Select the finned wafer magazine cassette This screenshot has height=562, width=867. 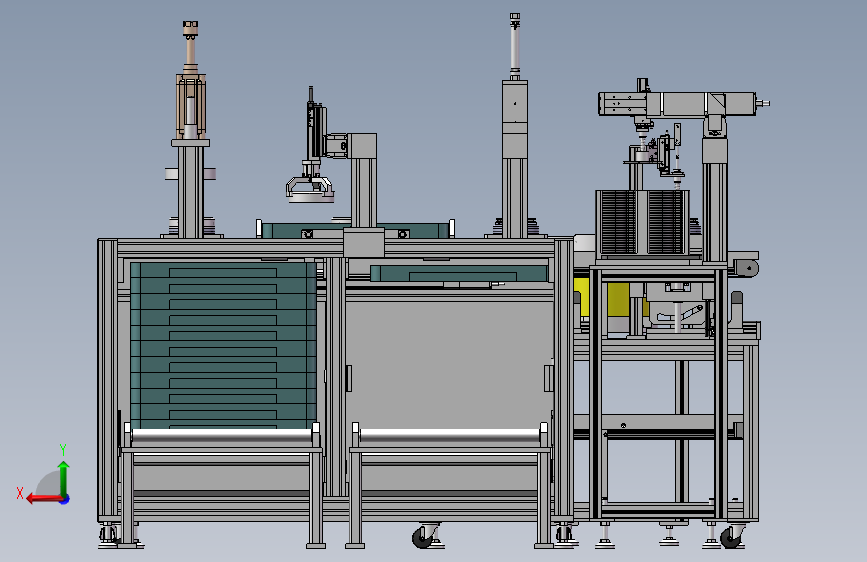point(643,222)
